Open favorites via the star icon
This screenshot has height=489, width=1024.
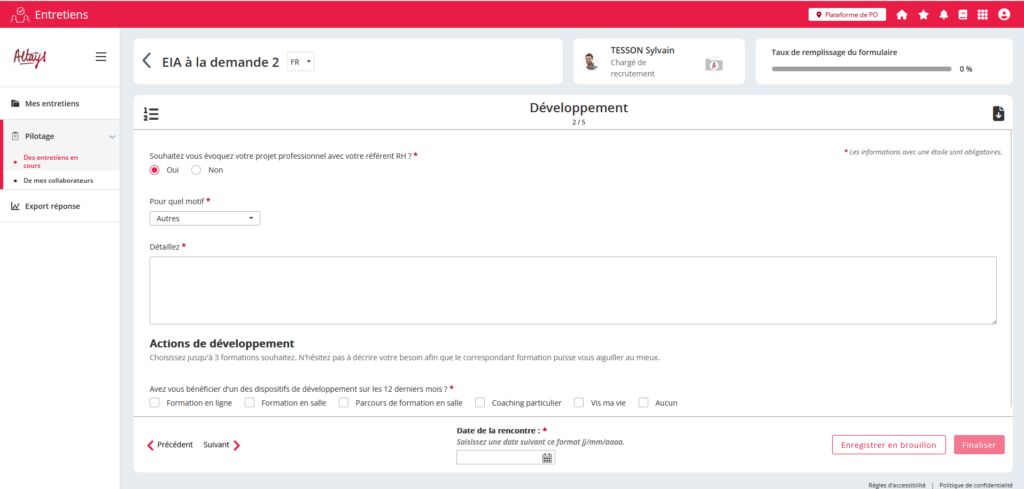tap(923, 15)
